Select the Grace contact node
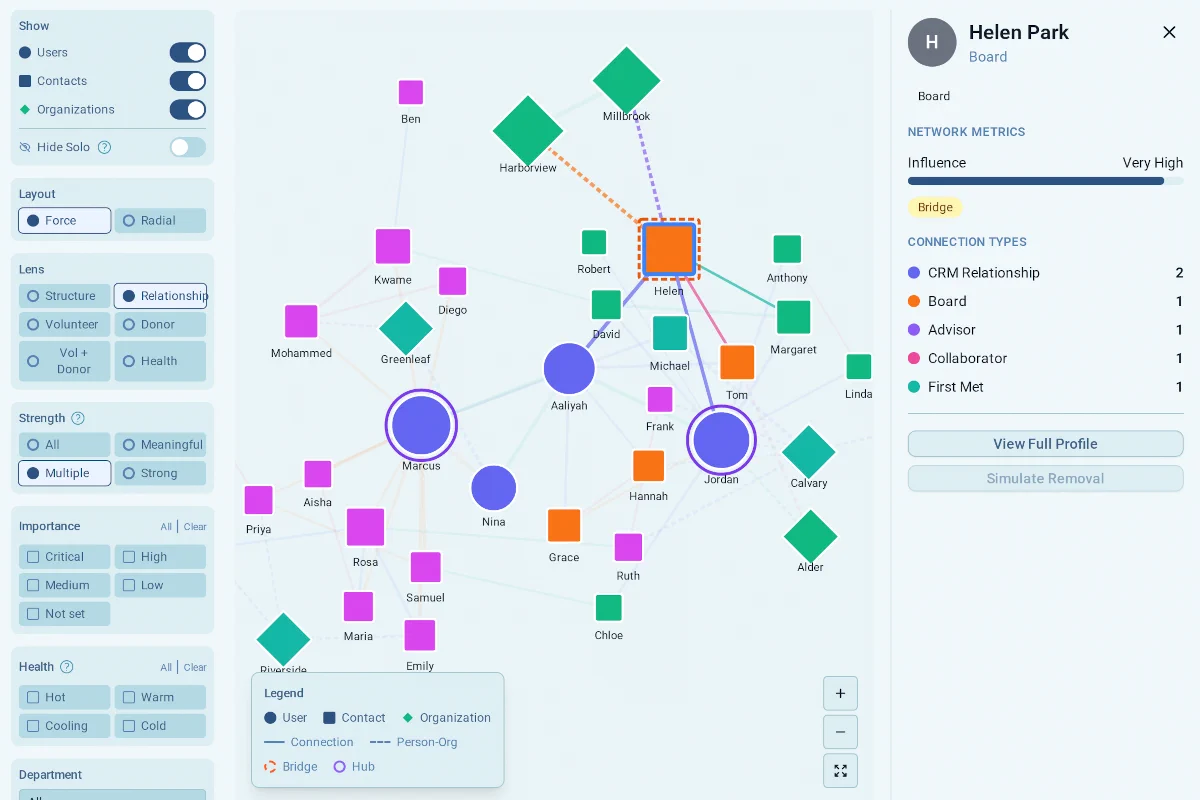This screenshot has height=800, width=1200. coord(564,526)
